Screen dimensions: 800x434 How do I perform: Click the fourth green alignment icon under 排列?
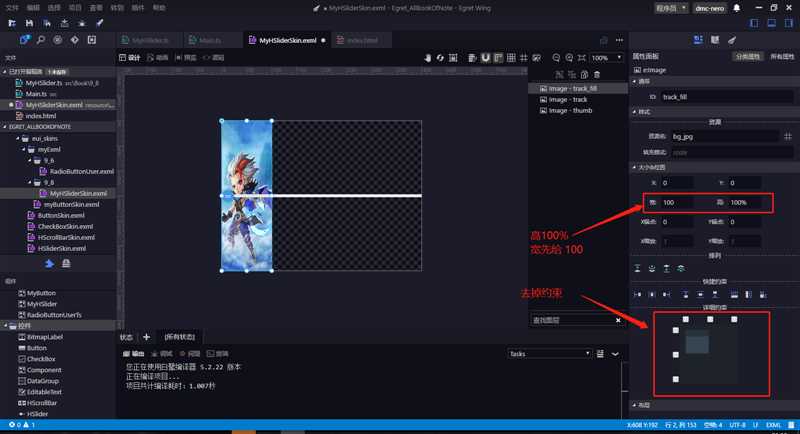(681, 268)
